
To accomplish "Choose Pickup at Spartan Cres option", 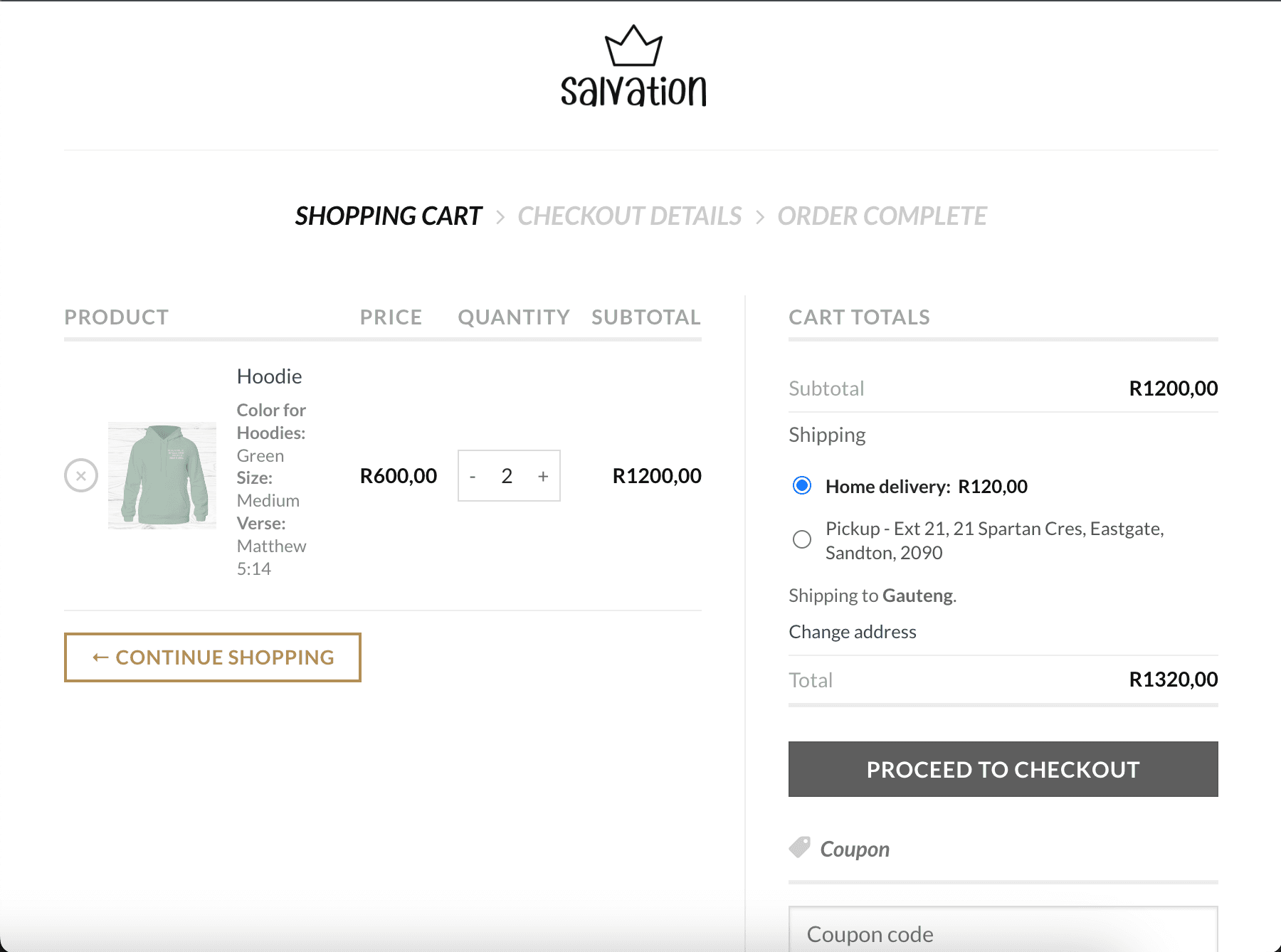I will pos(802,539).
